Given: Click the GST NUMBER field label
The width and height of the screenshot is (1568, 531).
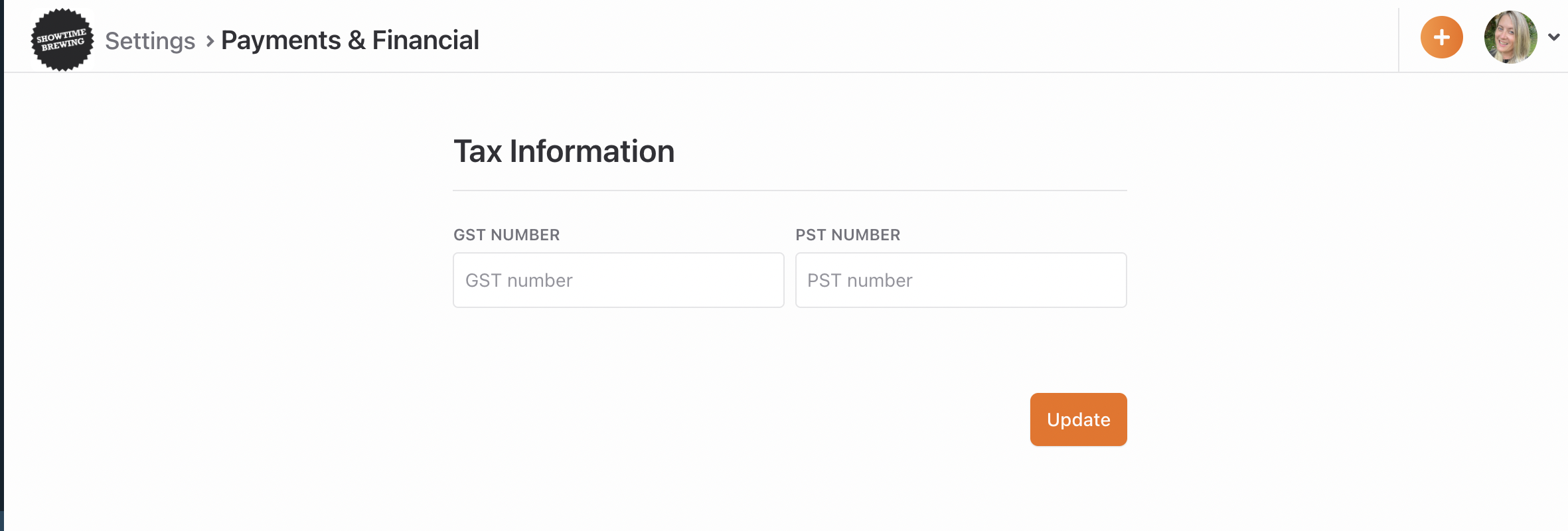Looking at the screenshot, I should coord(507,235).
